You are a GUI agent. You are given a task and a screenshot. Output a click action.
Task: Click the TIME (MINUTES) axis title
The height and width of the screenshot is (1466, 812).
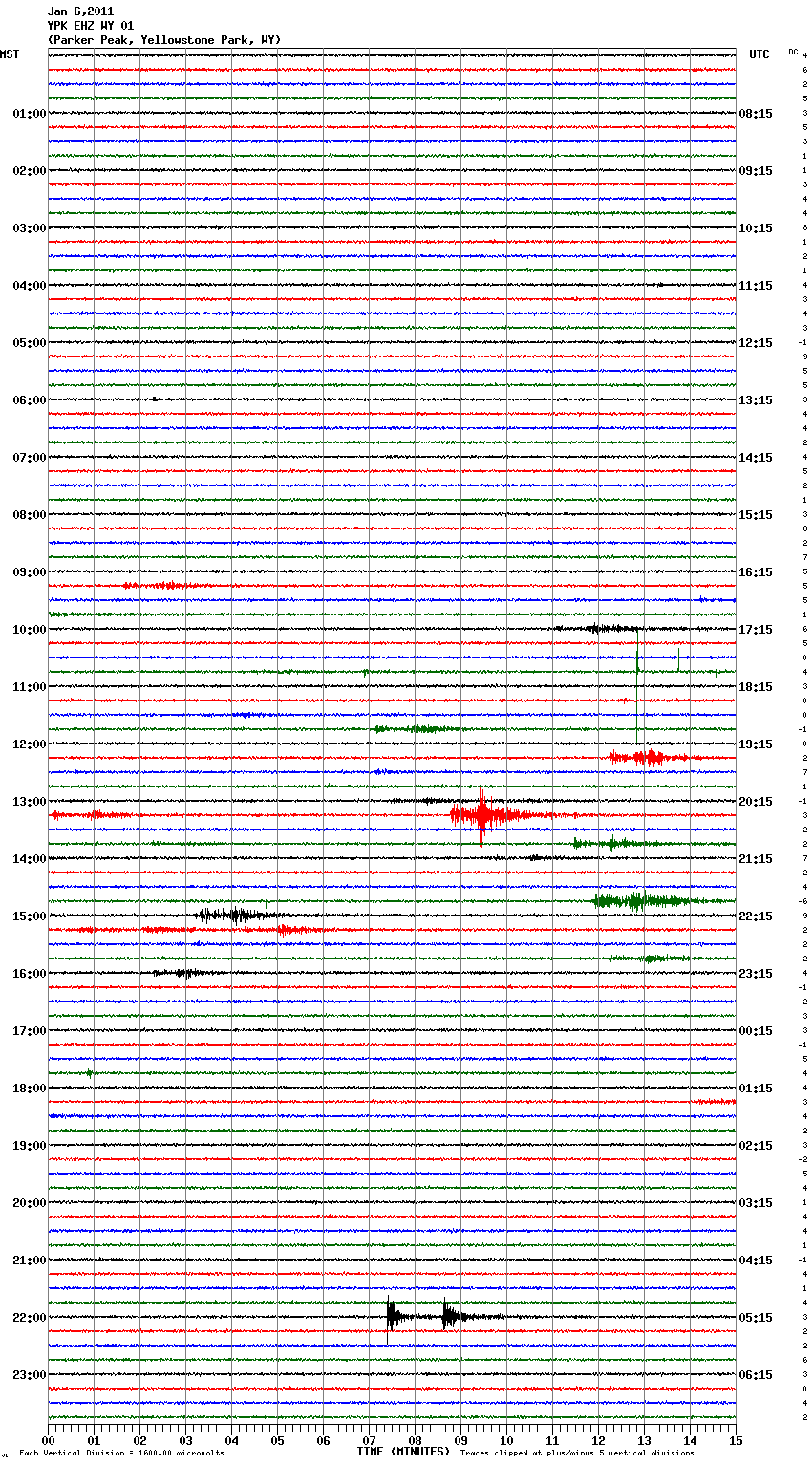403,1452
